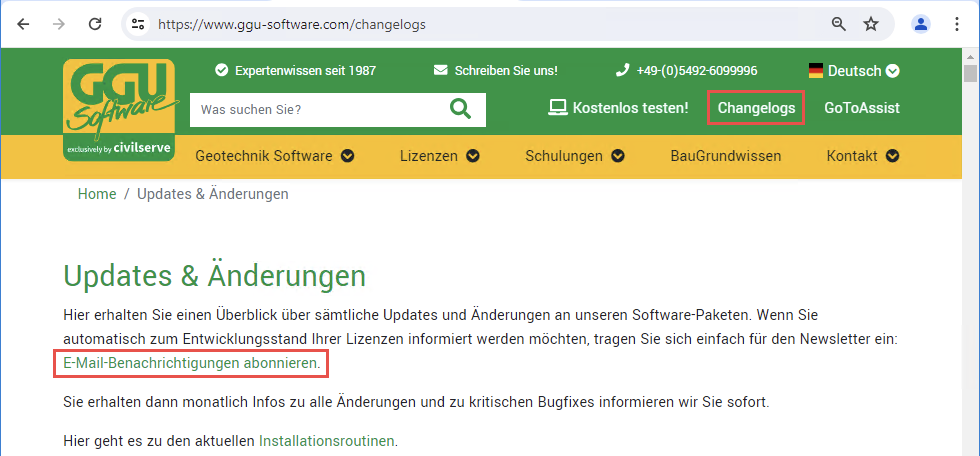980x456 pixels.
Task: Expand the Deutsch language dropdown
Action: (x=854, y=71)
